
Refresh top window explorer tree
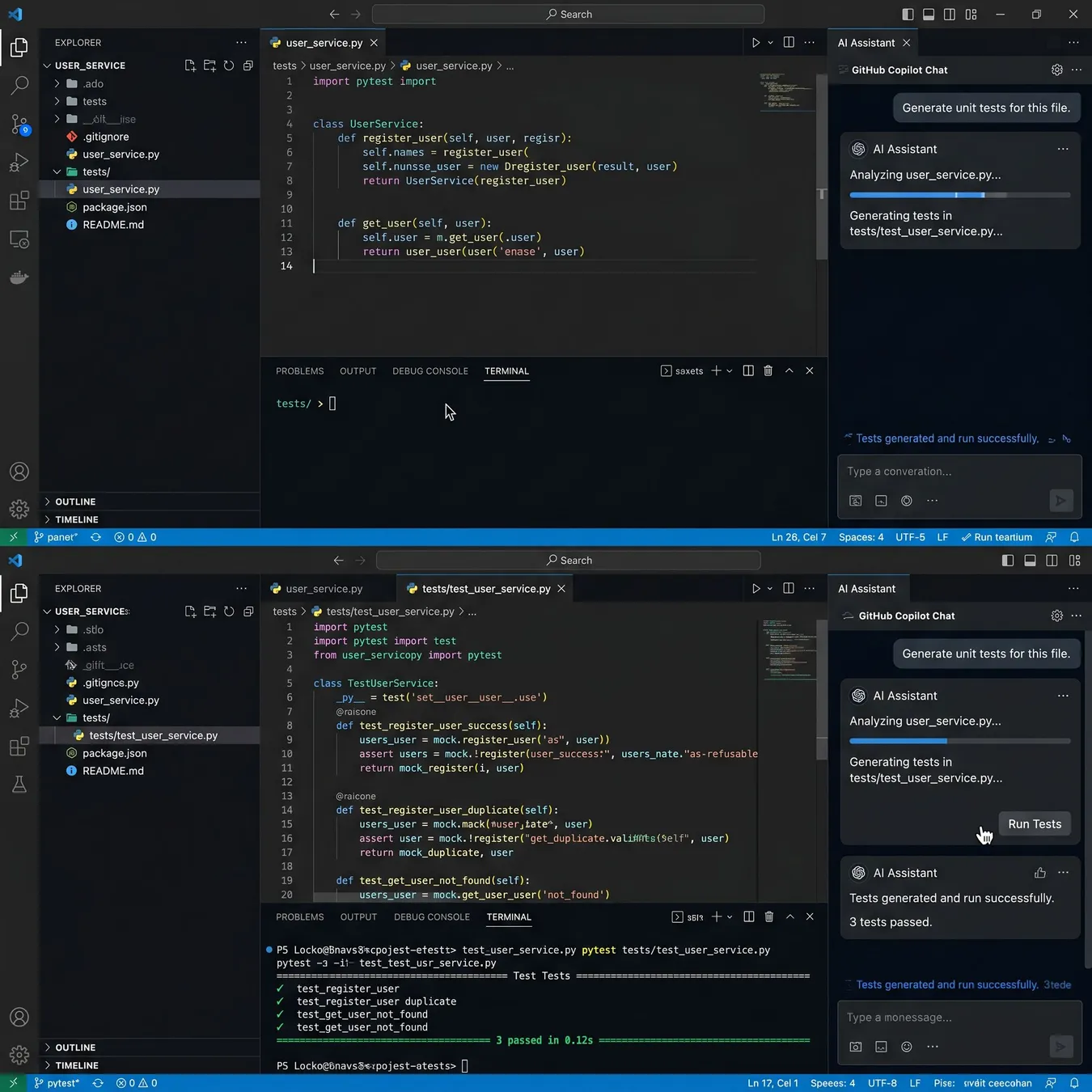tap(229, 66)
